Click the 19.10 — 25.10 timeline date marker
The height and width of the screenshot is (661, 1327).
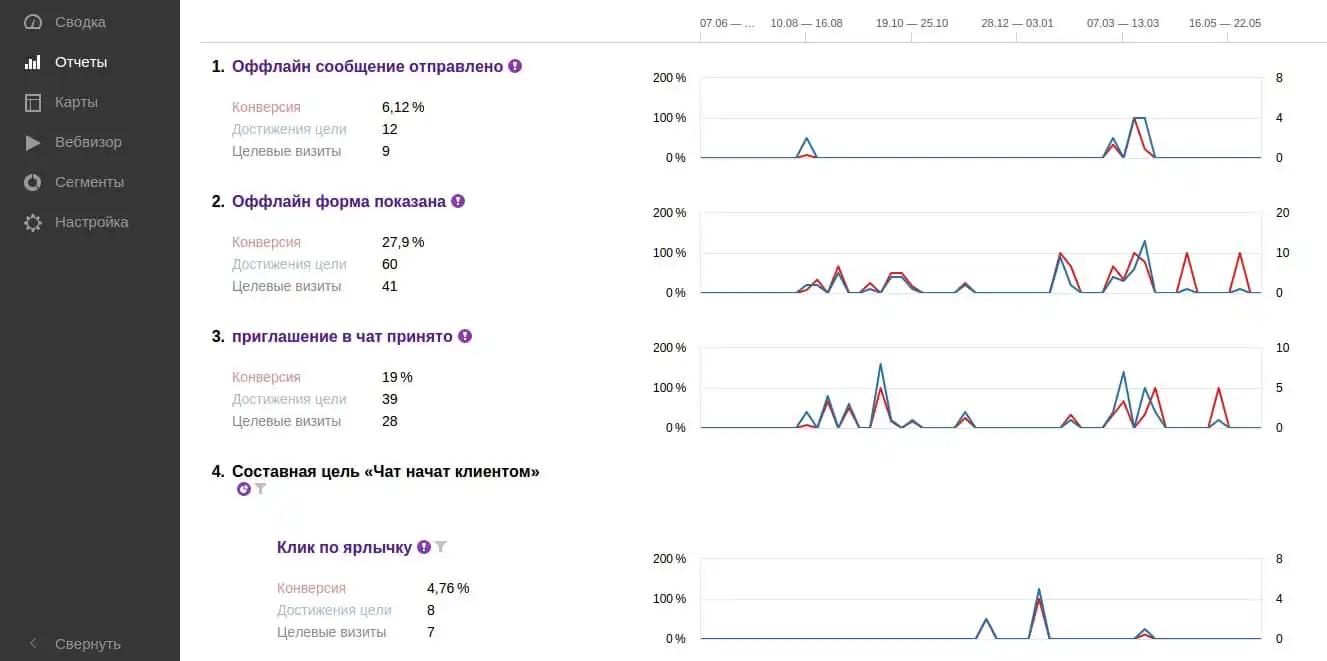point(912,23)
